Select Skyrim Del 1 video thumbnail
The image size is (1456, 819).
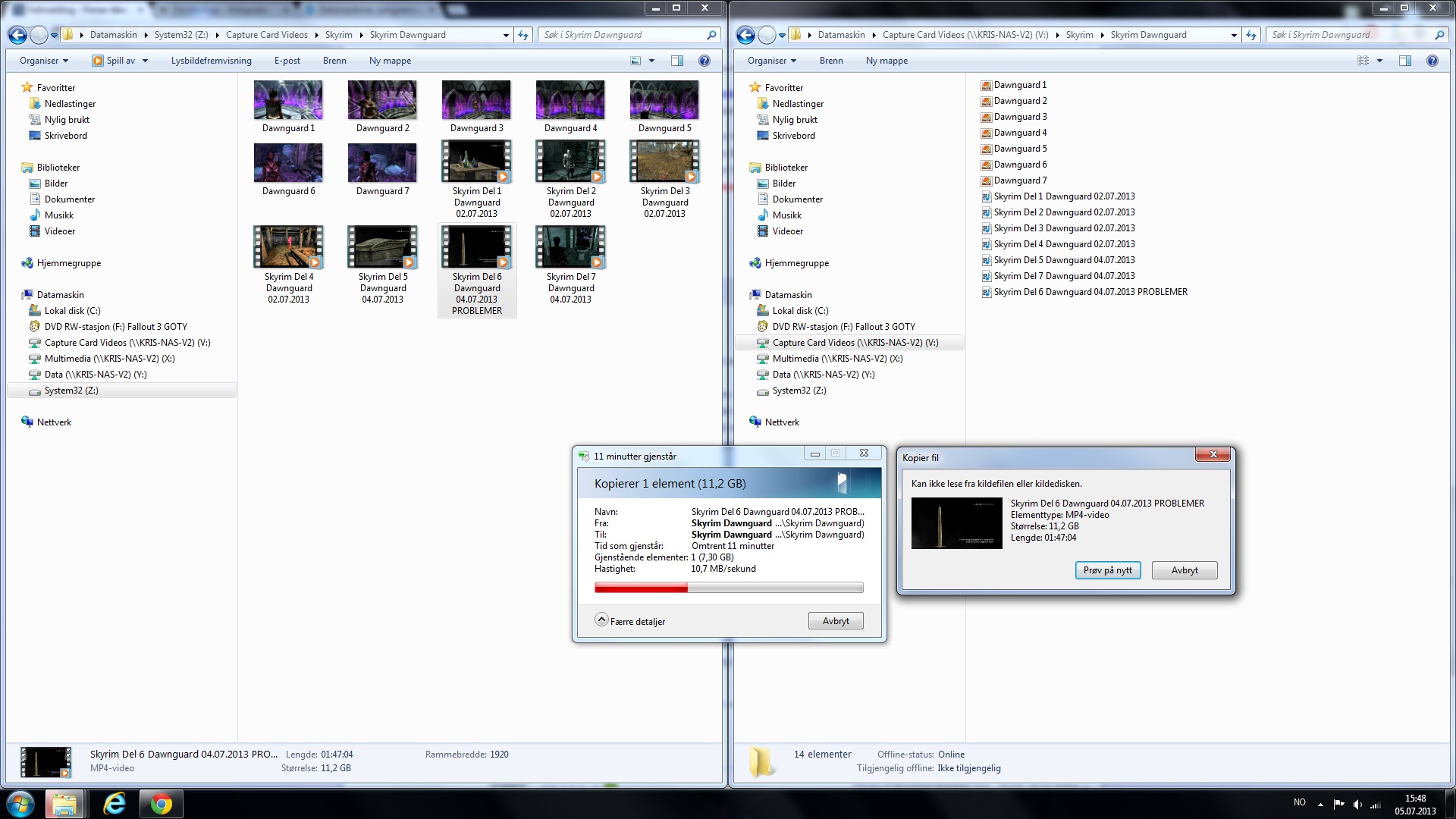coord(476,162)
